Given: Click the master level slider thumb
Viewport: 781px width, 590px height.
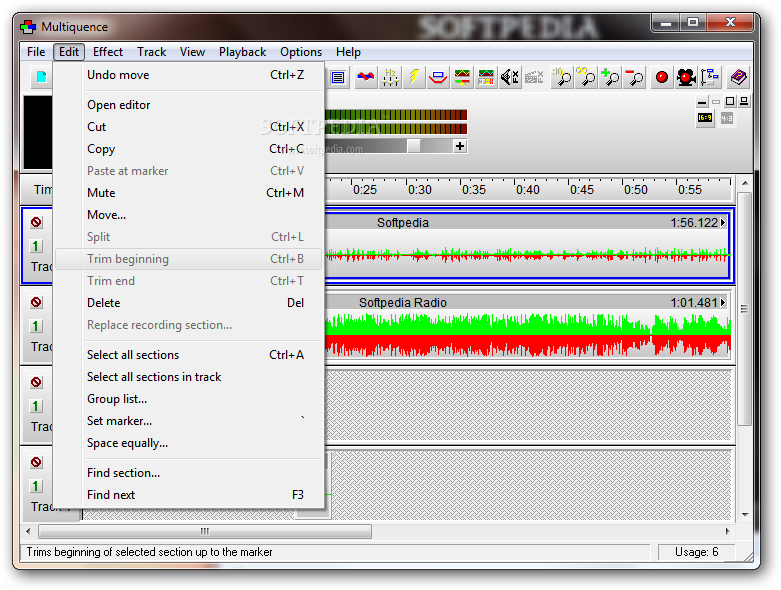Looking at the screenshot, I should coord(413,146).
